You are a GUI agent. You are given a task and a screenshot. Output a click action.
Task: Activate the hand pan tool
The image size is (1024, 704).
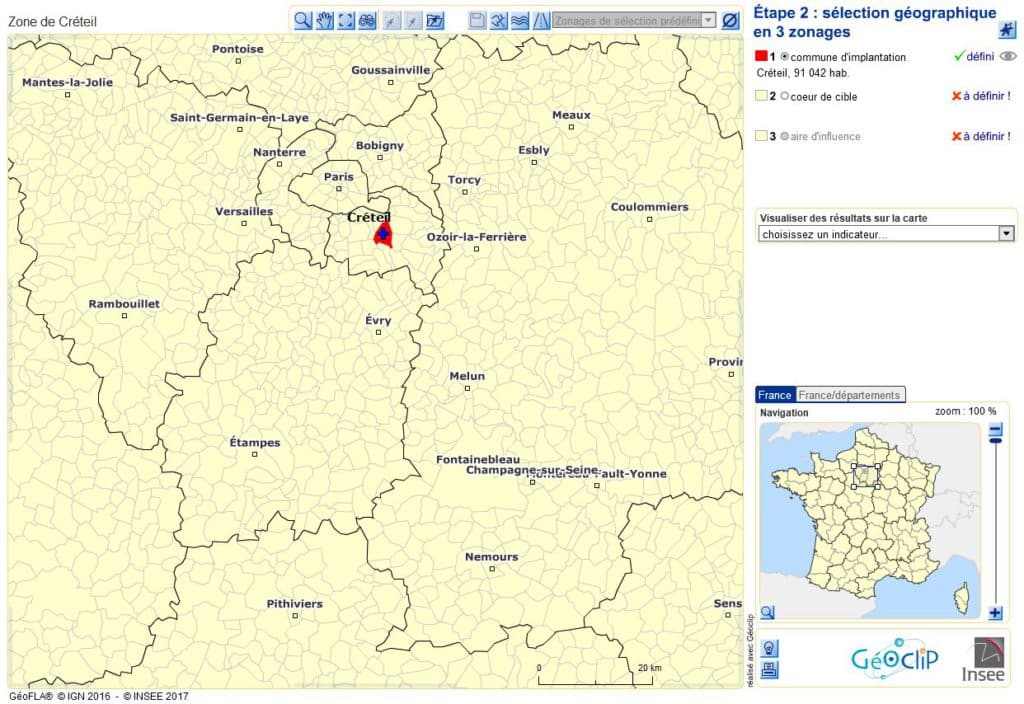[x=324, y=20]
